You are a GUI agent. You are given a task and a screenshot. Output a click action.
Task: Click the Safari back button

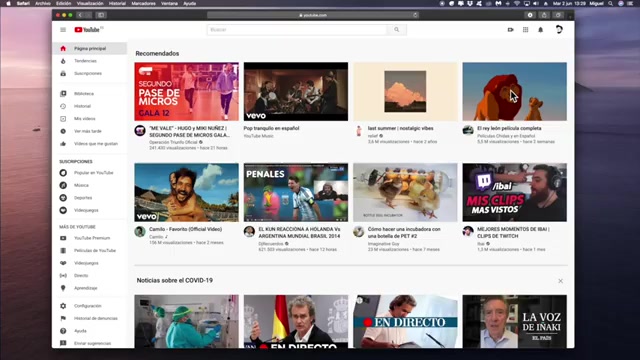click(80, 15)
